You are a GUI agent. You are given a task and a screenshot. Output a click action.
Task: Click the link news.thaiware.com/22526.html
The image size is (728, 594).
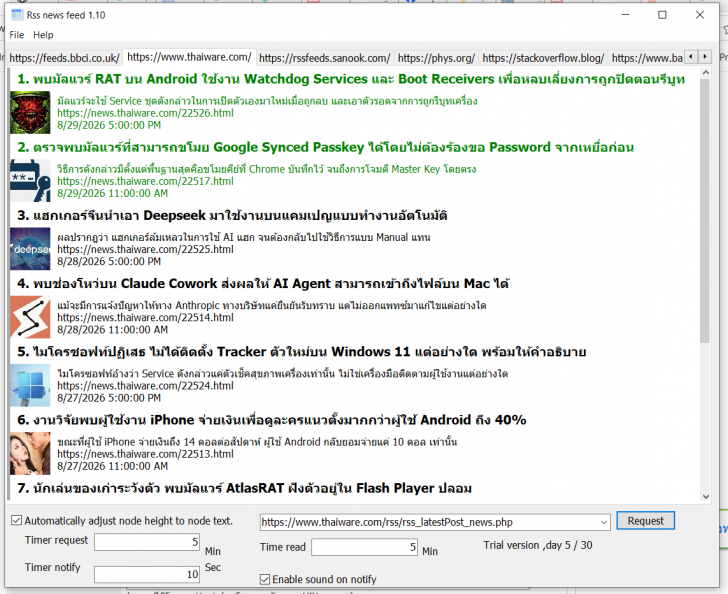[145, 113]
